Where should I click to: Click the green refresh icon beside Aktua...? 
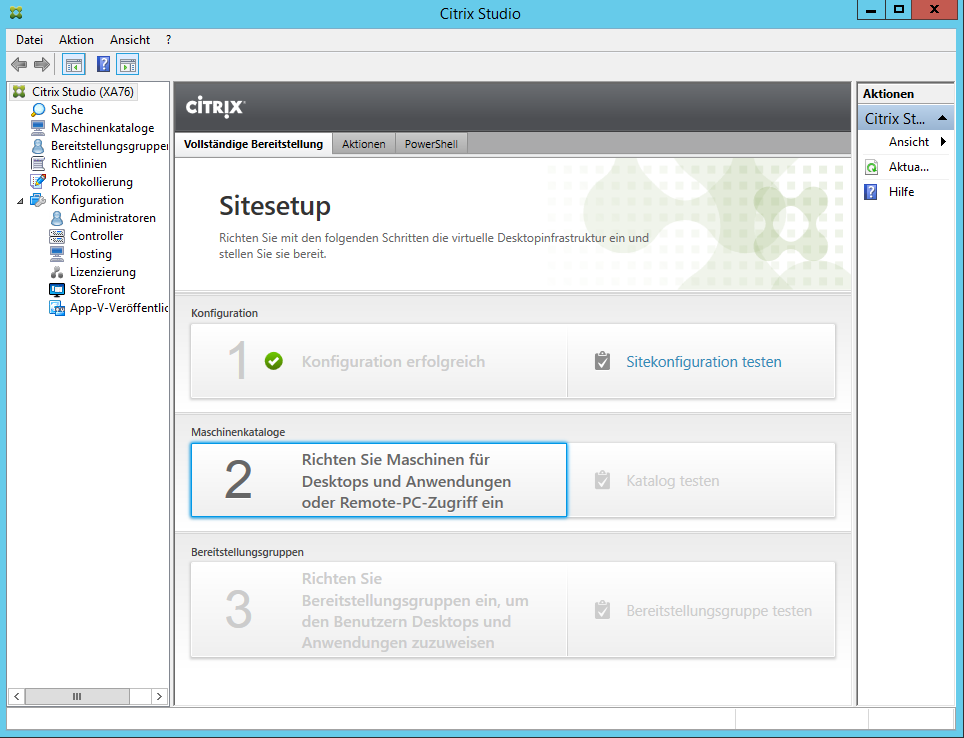871,167
